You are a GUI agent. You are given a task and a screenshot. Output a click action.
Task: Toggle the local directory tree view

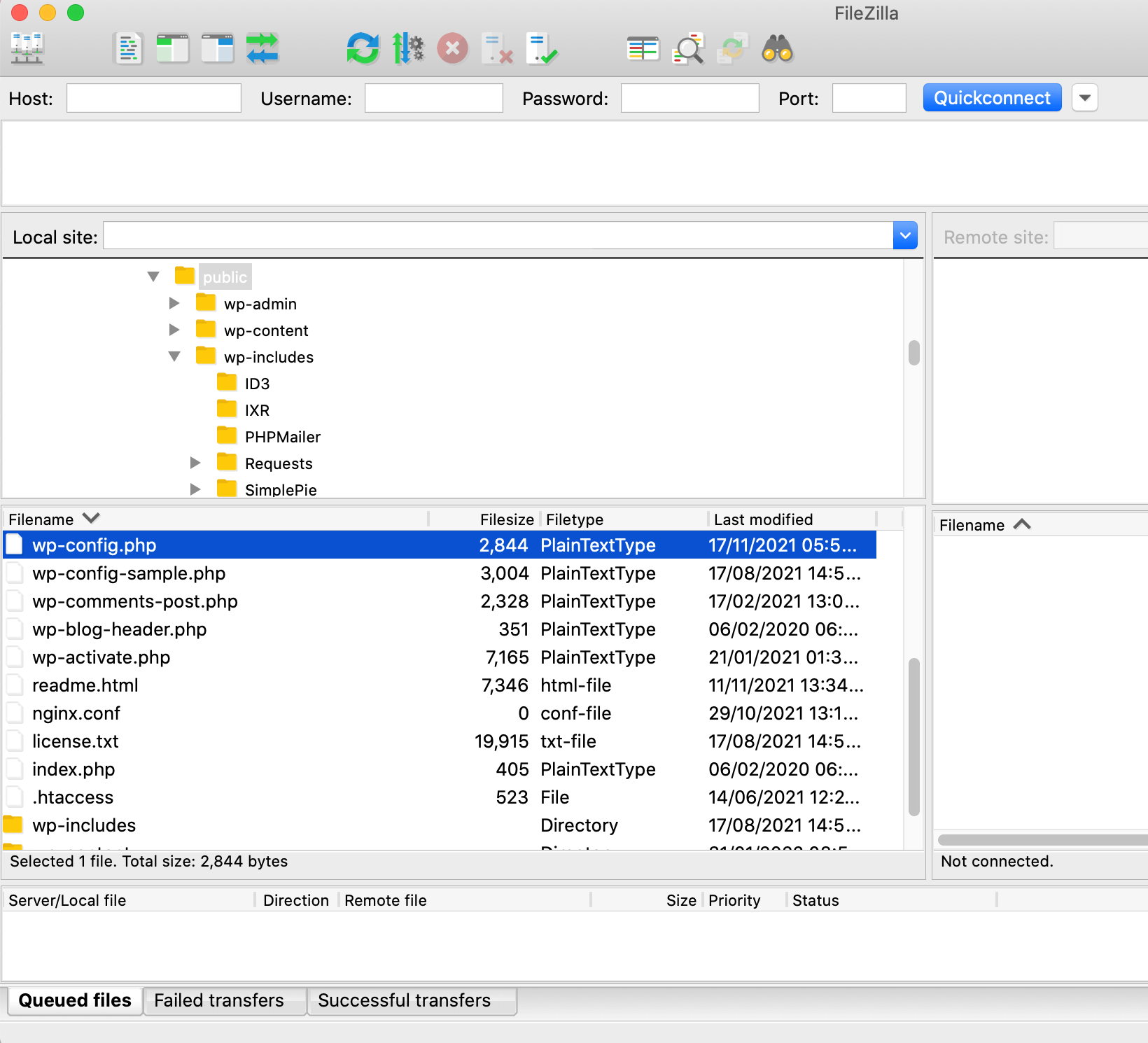pyautogui.click(x=173, y=48)
